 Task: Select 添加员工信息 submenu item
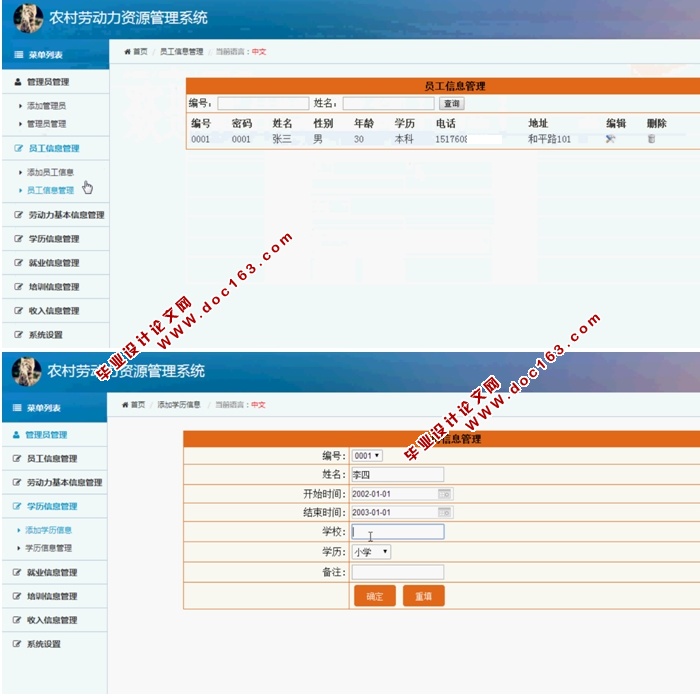50,172
